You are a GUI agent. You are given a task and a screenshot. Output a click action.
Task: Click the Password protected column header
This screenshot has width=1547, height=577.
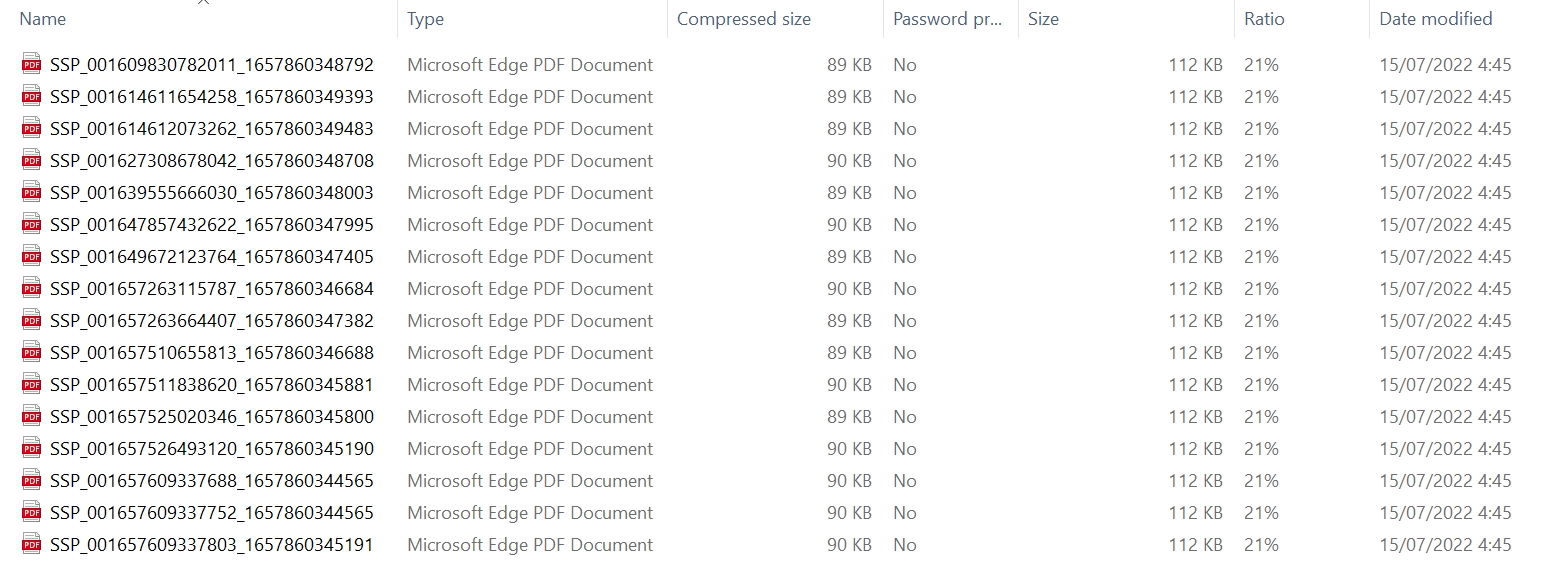pos(947,19)
